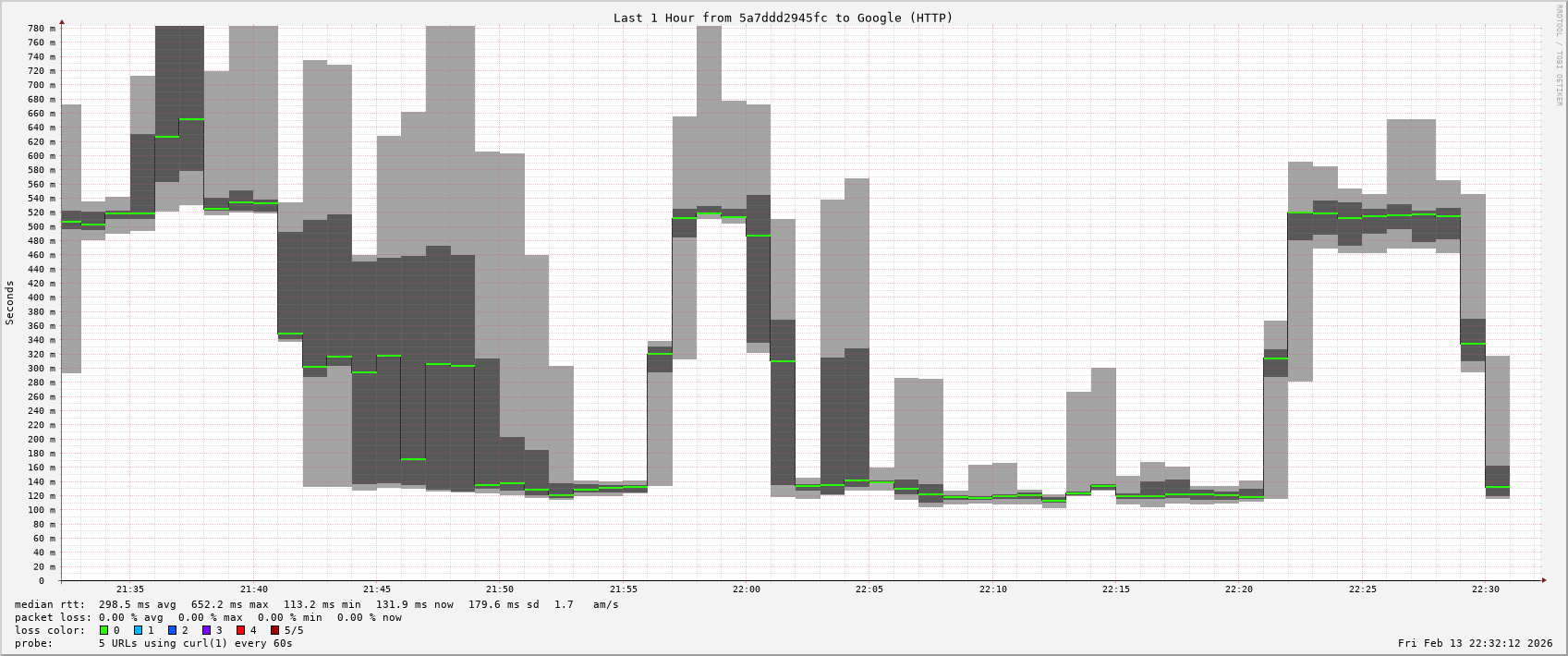This screenshot has height=656, width=1568.
Task: Click the 400 m y-axis value
Action: pos(42,298)
